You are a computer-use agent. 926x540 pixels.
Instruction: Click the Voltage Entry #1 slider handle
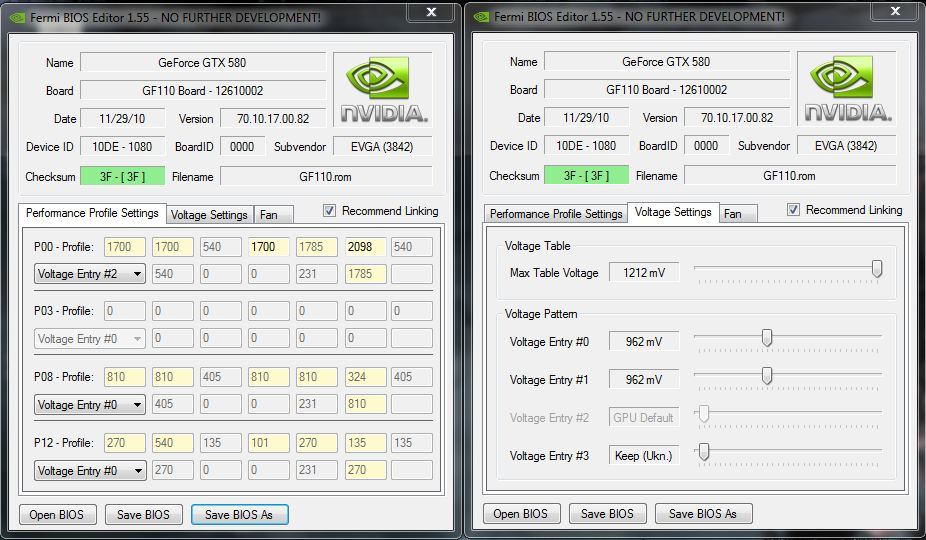(x=767, y=375)
